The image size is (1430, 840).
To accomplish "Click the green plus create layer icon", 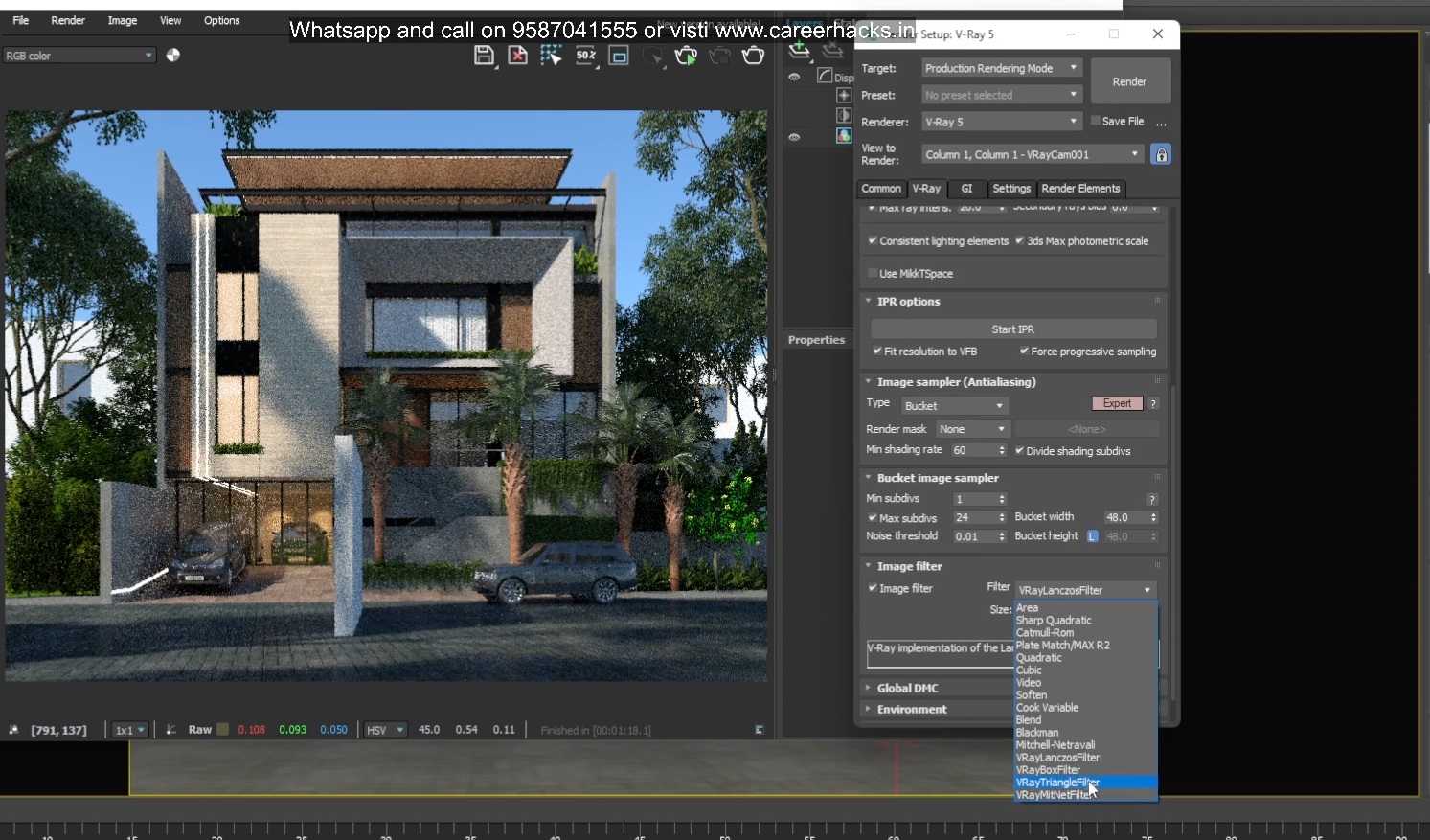I will coord(799,50).
